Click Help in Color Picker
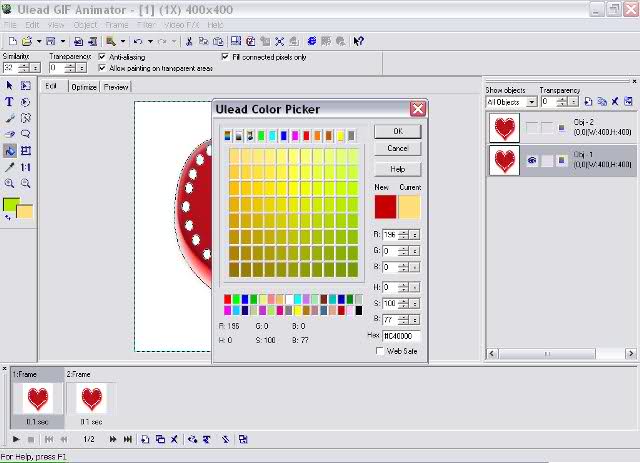This screenshot has width=640, height=463. [x=398, y=169]
